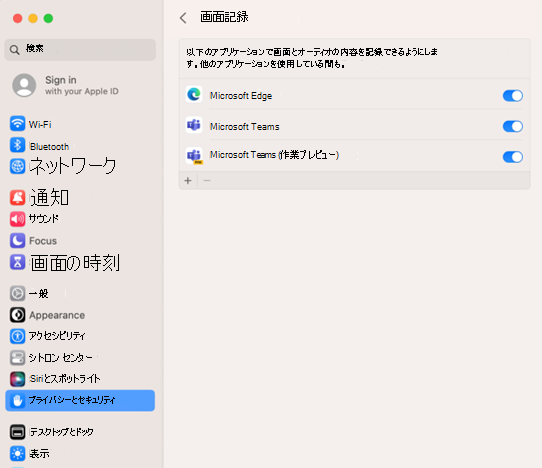Click the Focus moon icon

pos(17,240)
